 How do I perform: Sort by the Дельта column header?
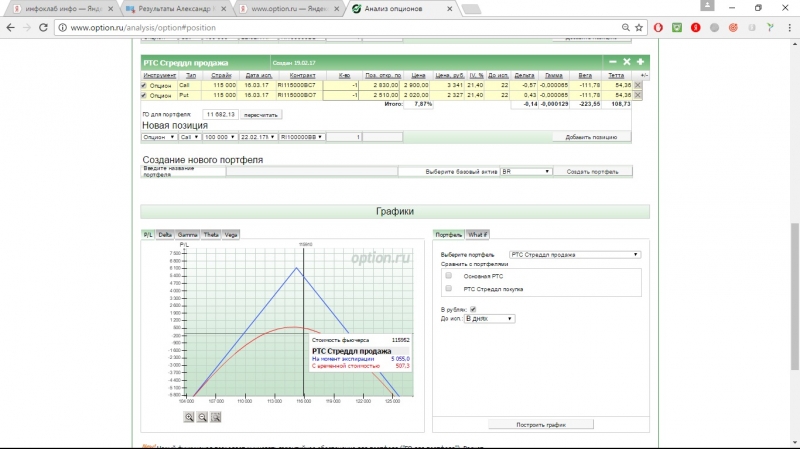(x=524, y=75)
